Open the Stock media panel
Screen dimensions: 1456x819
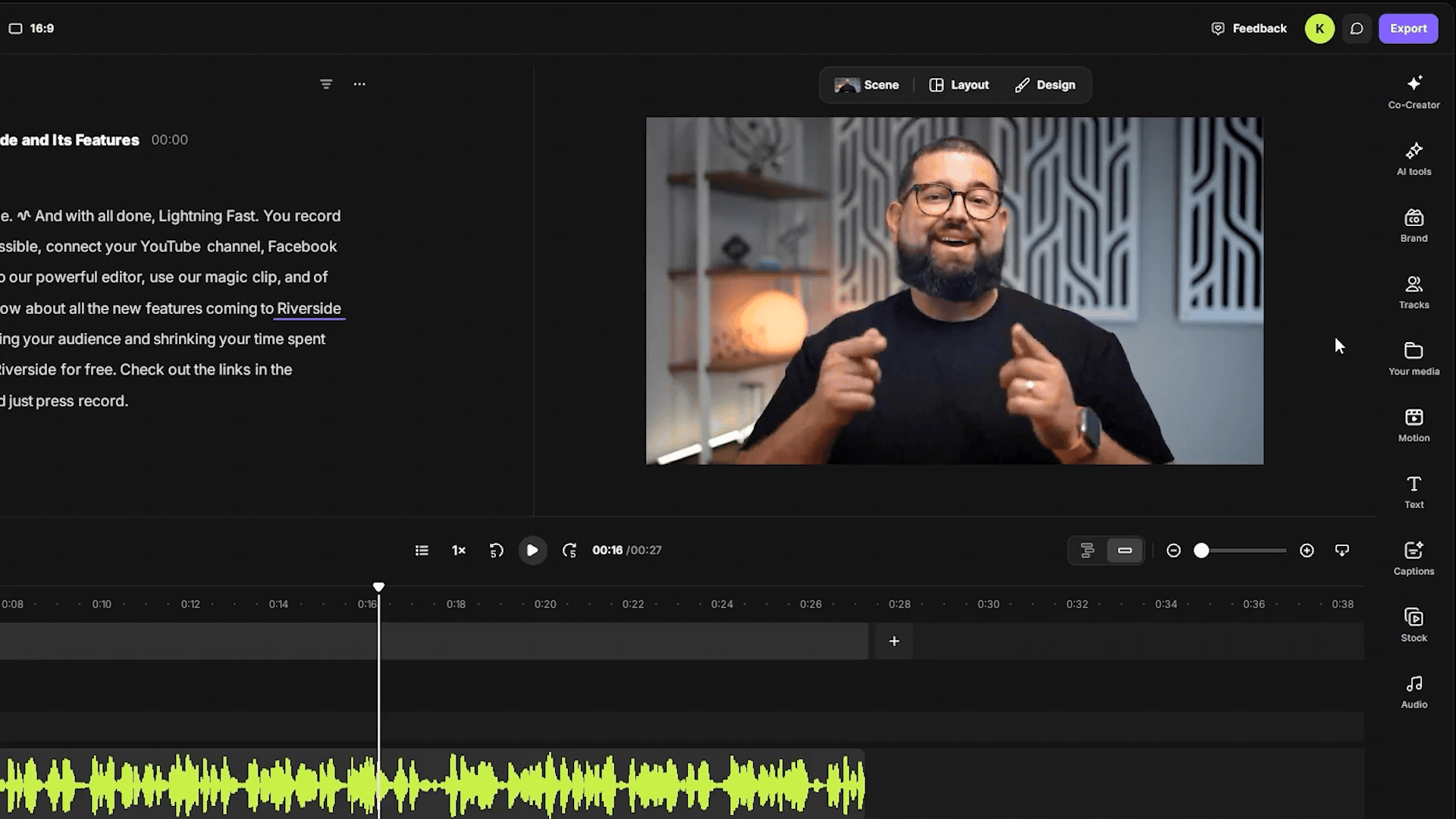[1414, 626]
